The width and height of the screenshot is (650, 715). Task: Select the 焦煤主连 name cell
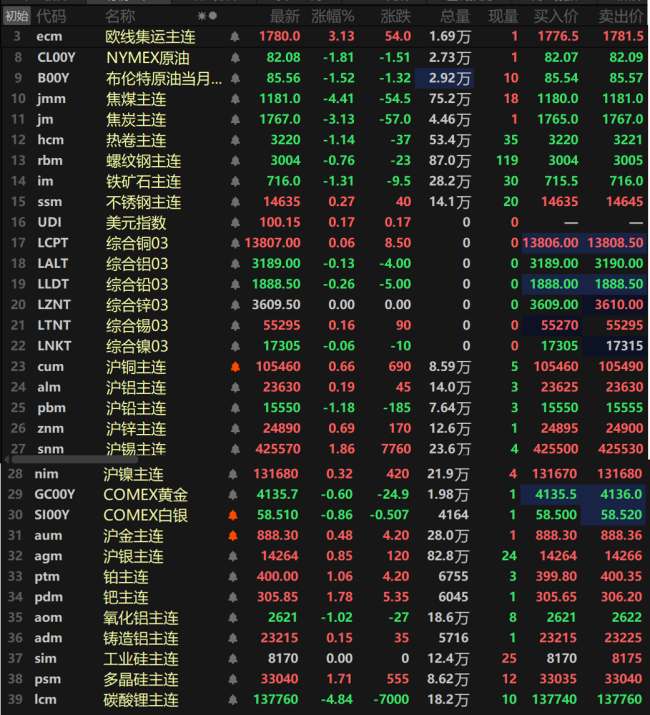(x=136, y=99)
